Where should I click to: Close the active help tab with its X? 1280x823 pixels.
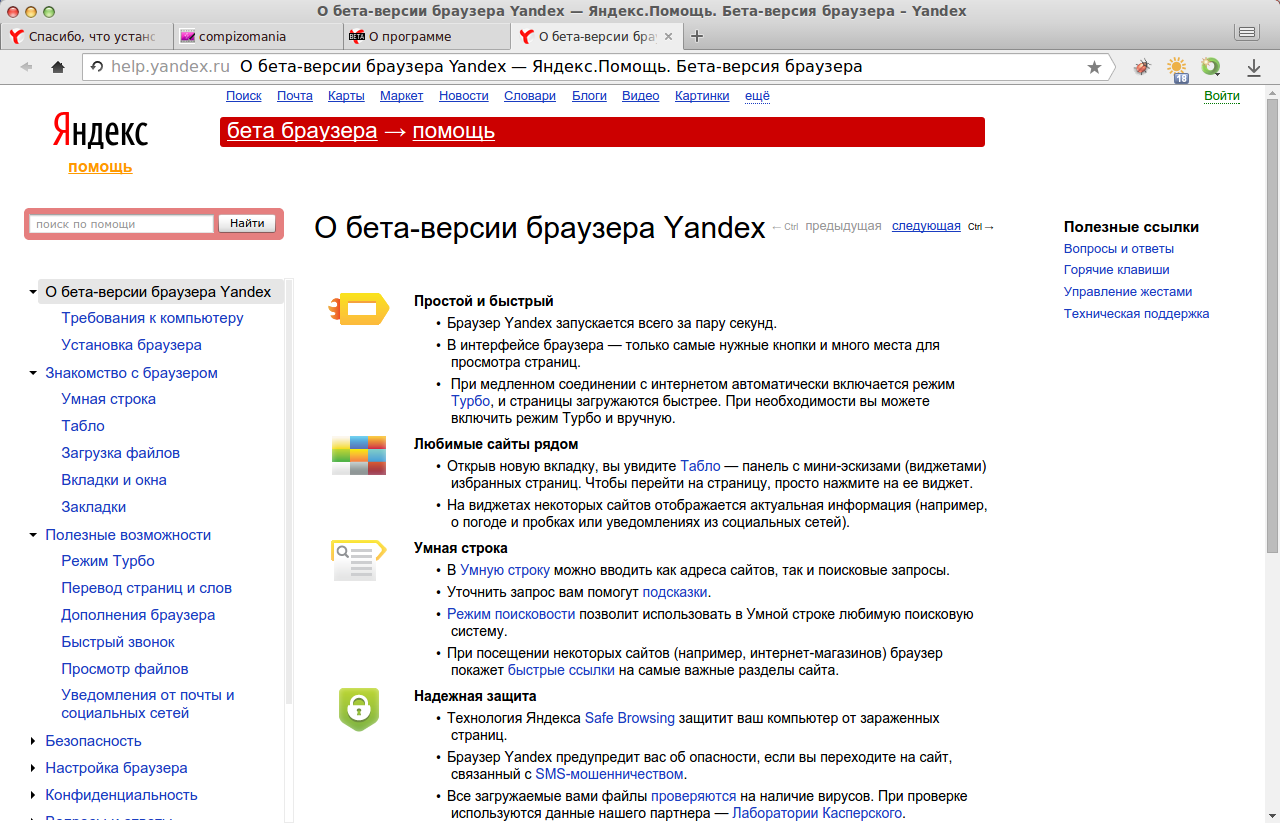coord(668,37)
